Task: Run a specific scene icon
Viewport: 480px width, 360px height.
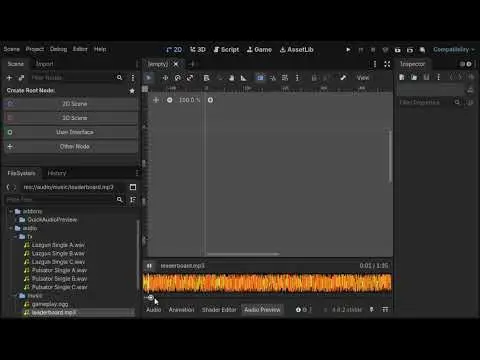Action: tap(410, 50)
